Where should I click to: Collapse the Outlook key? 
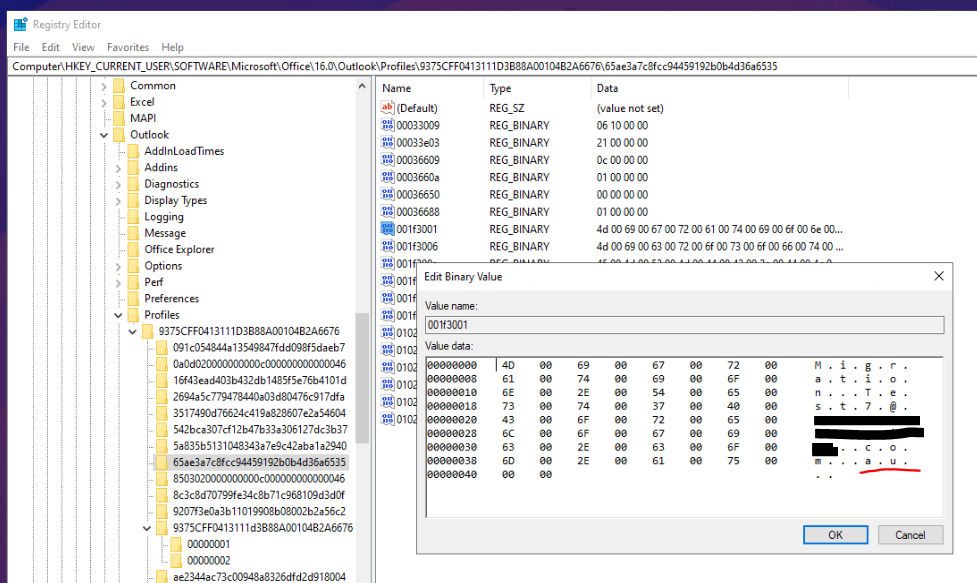pos(104,135)
